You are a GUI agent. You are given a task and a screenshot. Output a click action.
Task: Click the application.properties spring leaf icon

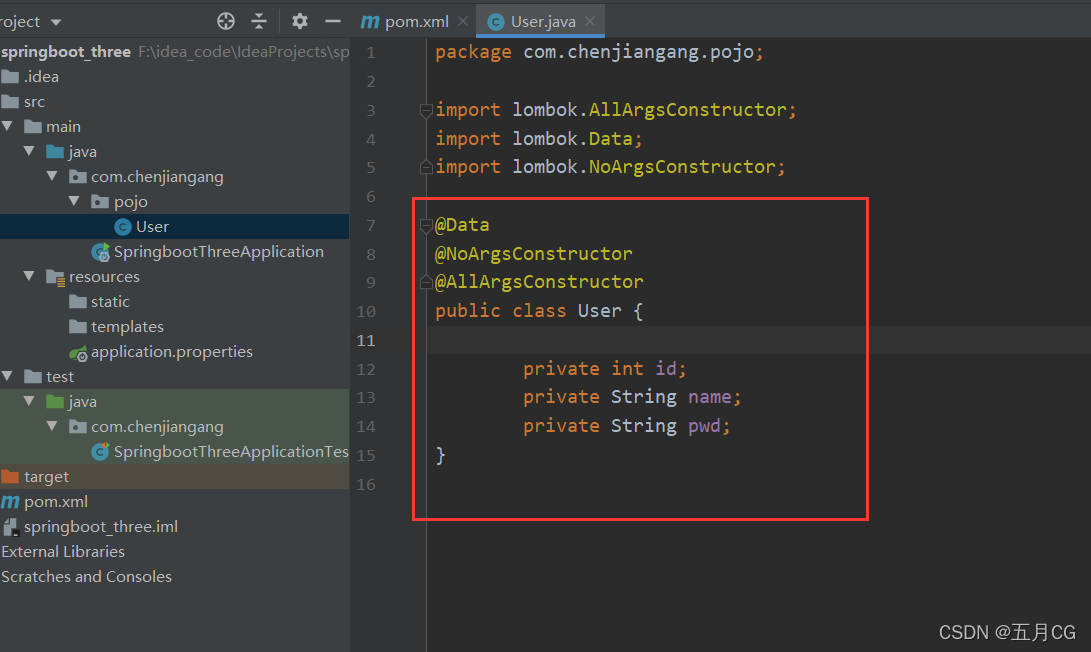(x=78, y=353)
